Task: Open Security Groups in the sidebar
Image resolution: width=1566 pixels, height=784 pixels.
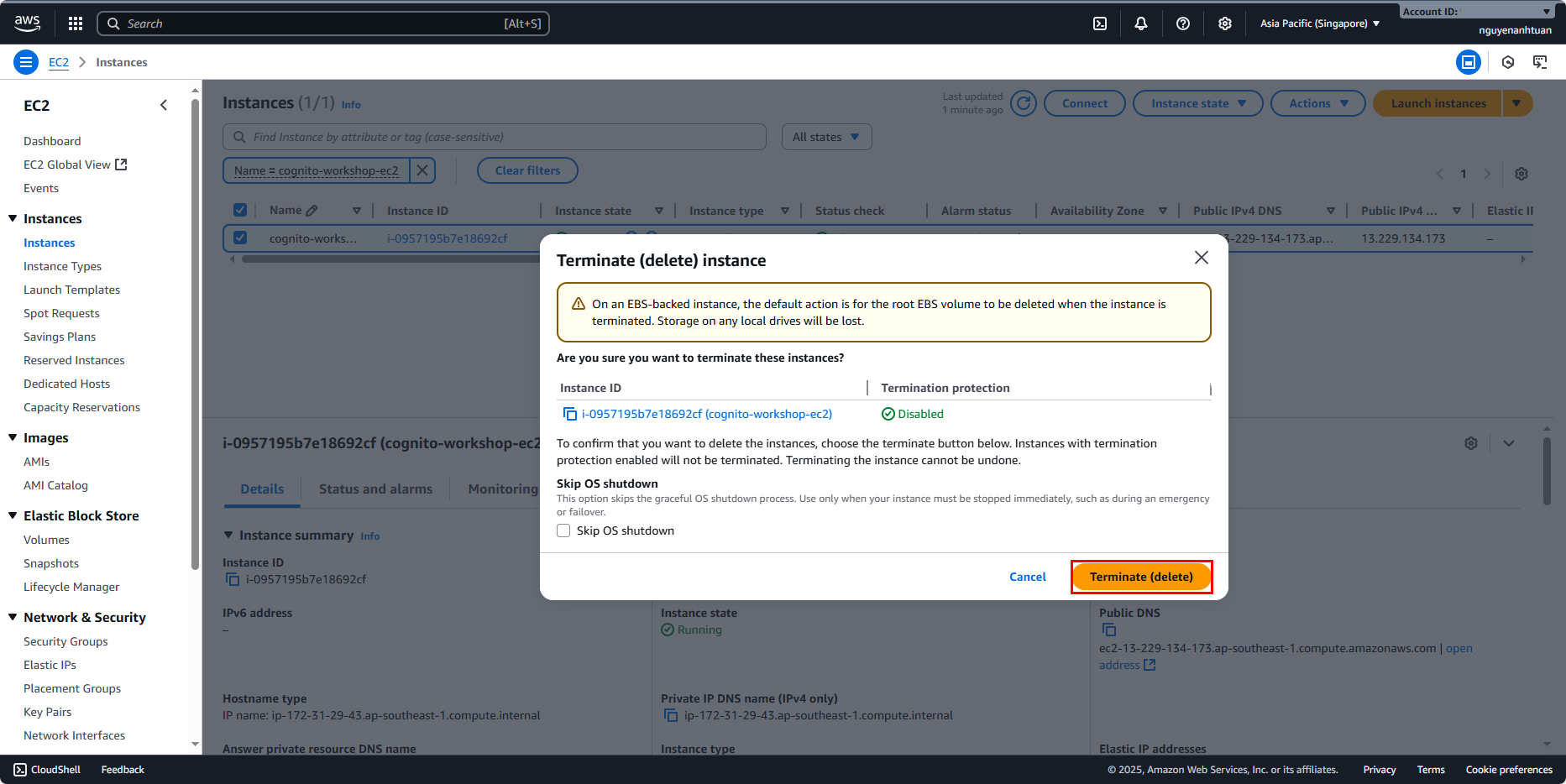Action: (65, 641)
